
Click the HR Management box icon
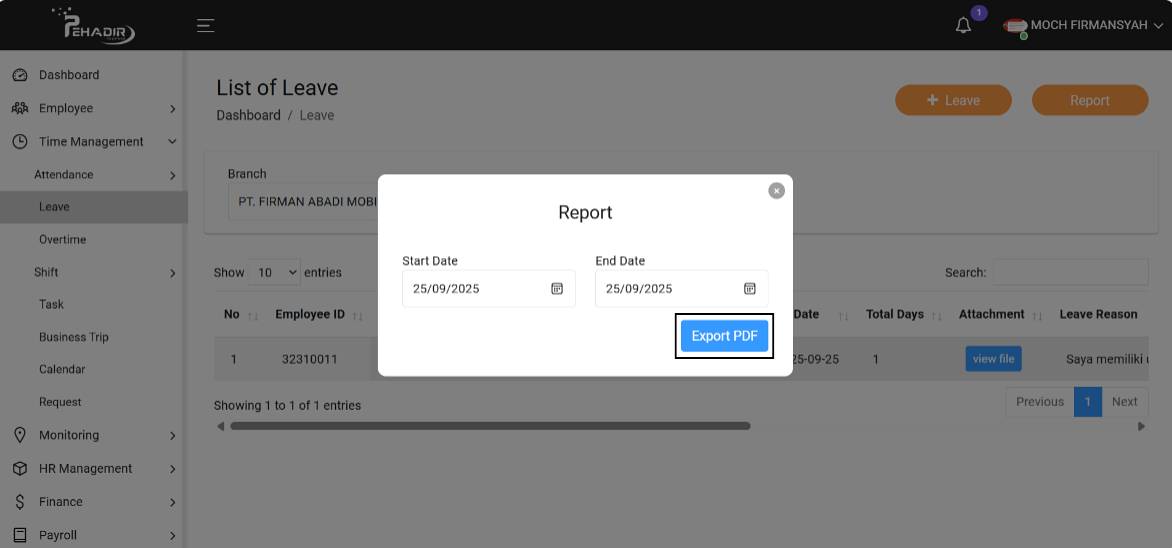point(19,469)
